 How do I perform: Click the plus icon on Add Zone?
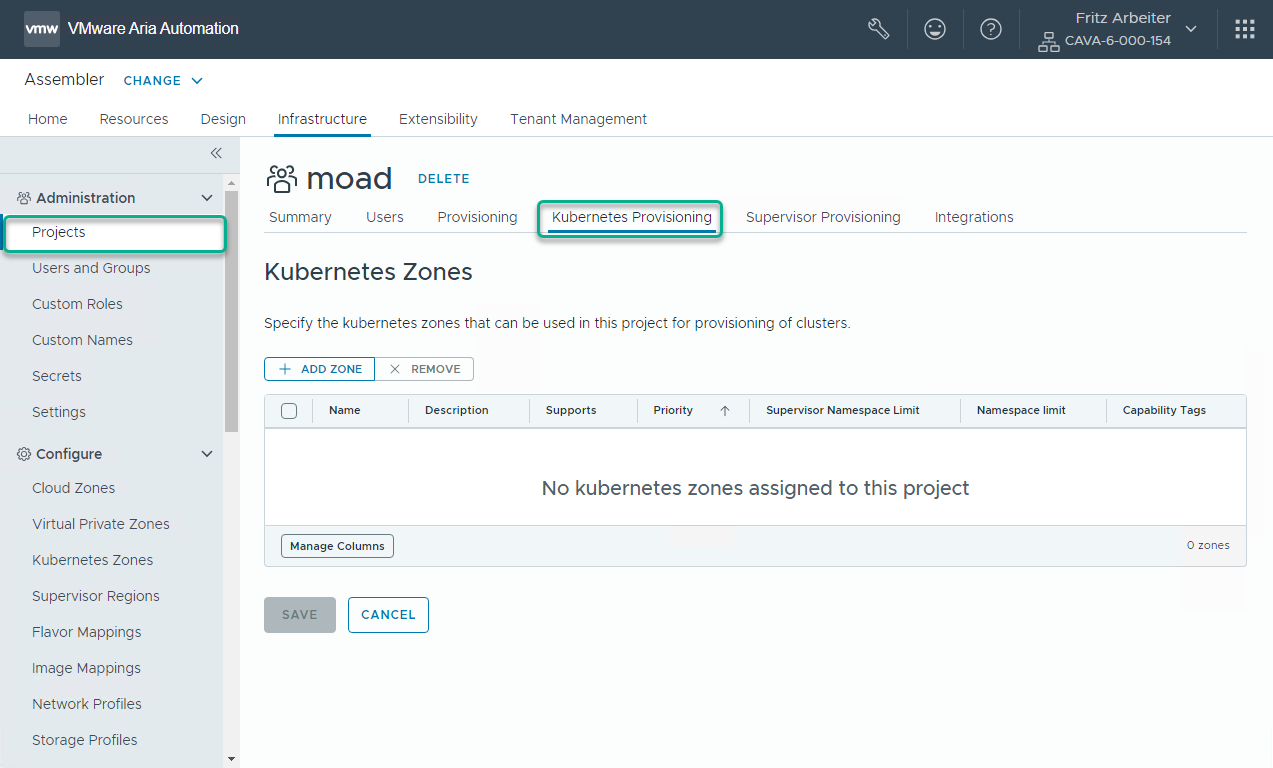(x=285, y=369)
